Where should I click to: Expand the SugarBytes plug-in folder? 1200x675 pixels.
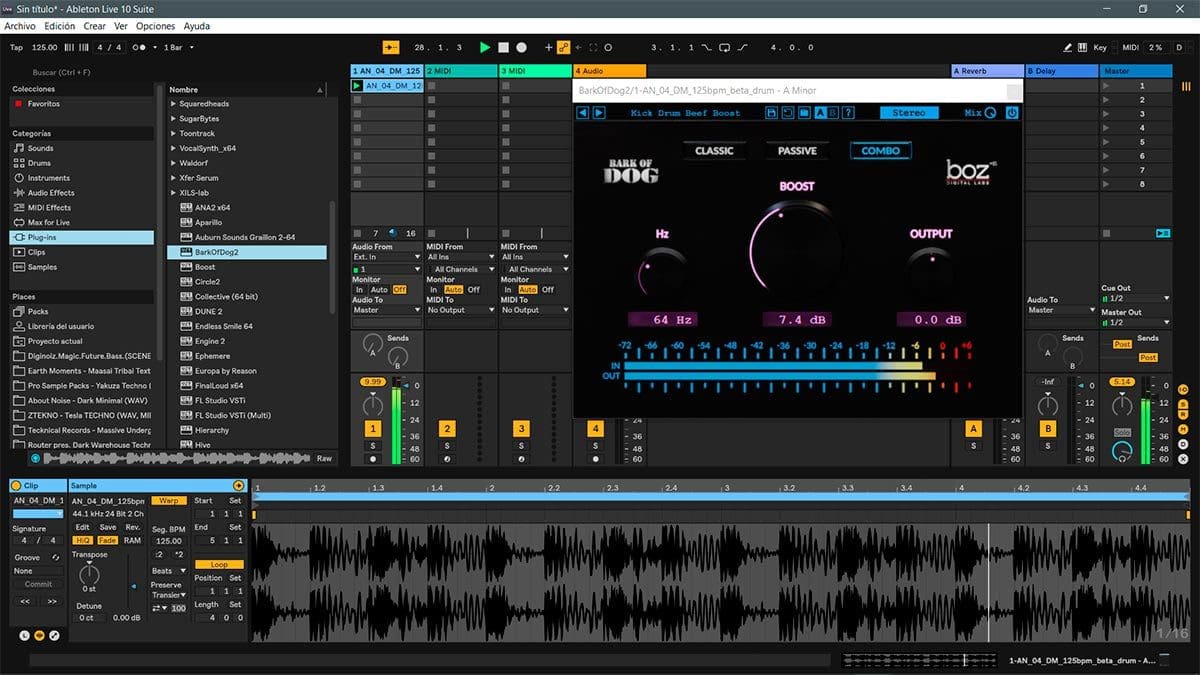[x=174, y=119]
